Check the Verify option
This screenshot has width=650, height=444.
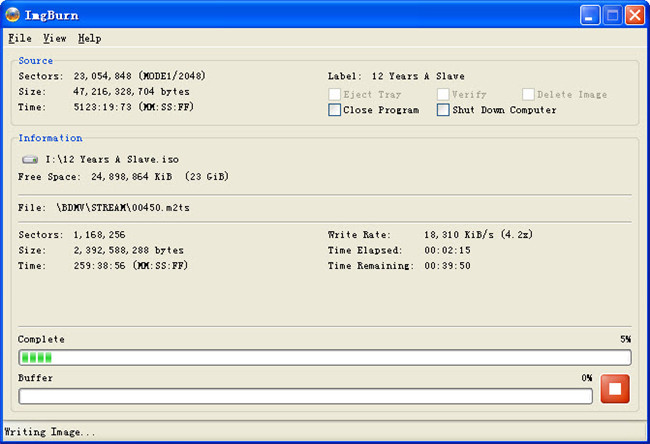pos(443,94)
